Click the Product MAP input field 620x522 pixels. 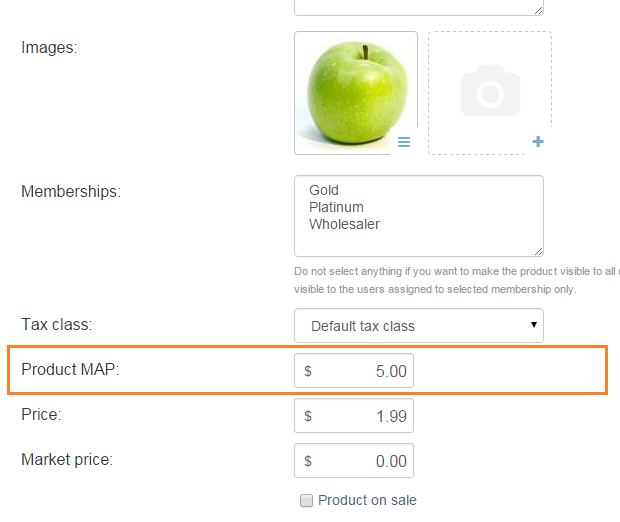354,371
